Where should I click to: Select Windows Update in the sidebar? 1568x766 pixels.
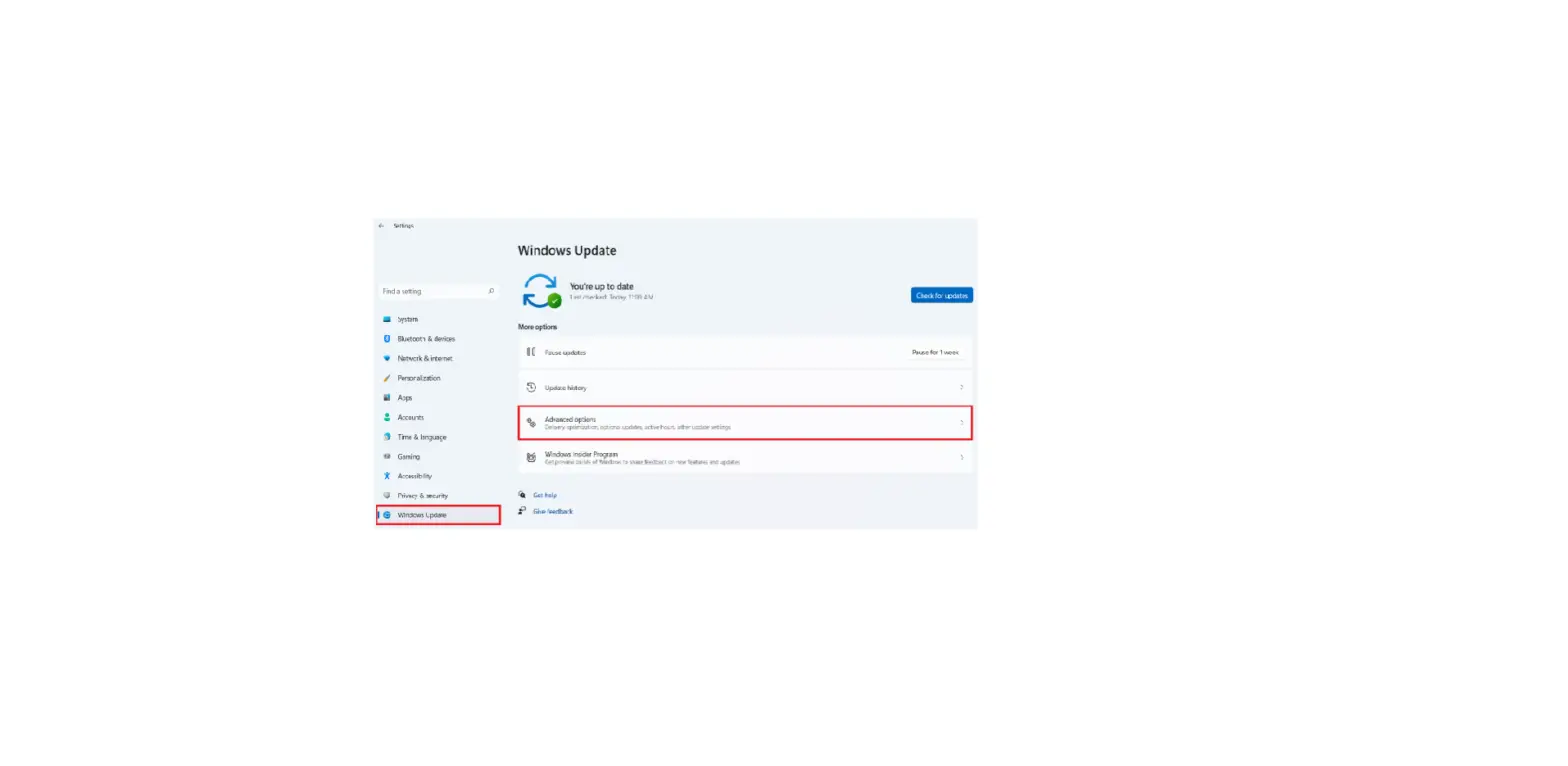(438, 515)
